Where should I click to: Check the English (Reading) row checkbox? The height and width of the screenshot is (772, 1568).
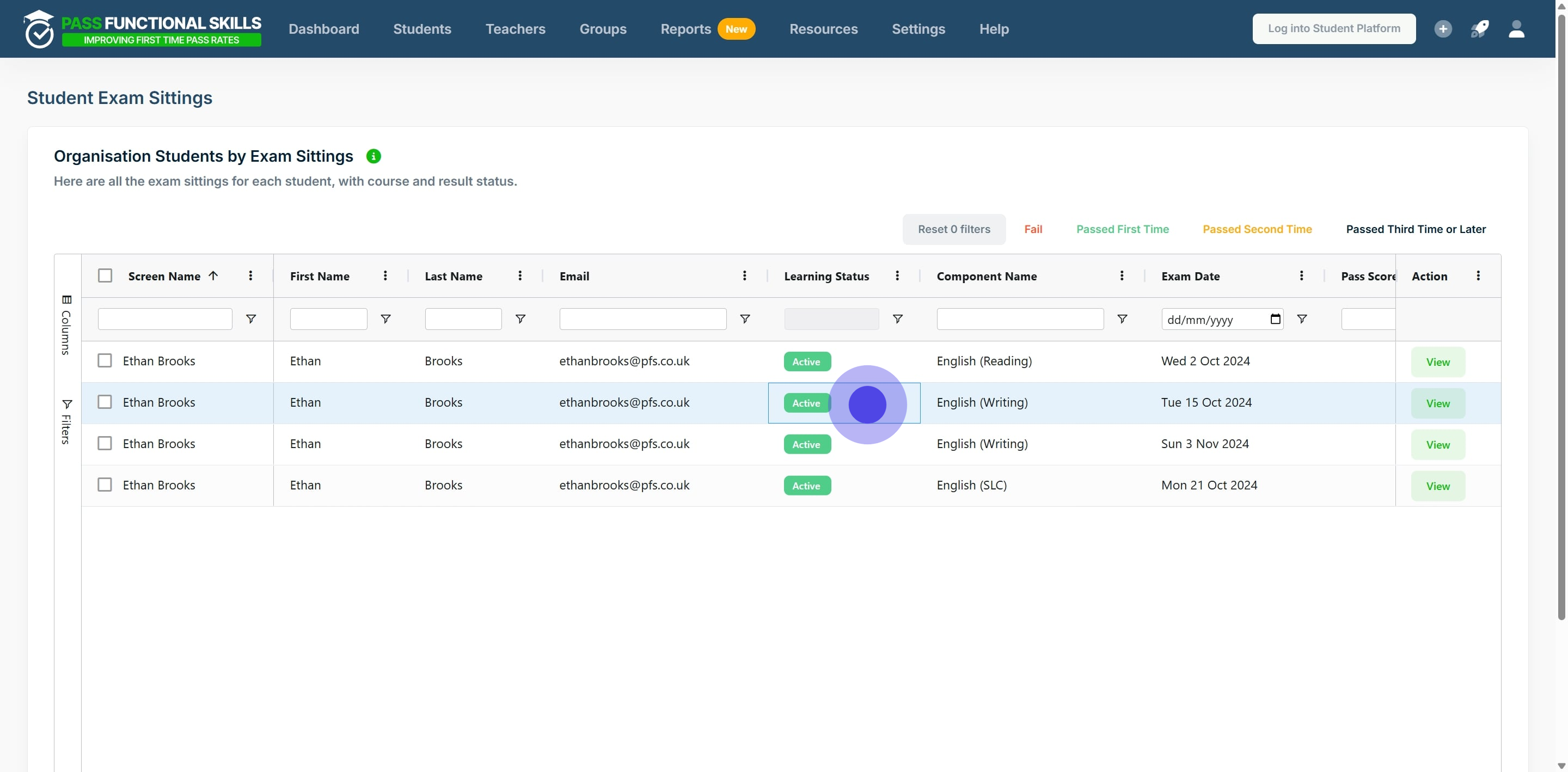tap(105, 361)
